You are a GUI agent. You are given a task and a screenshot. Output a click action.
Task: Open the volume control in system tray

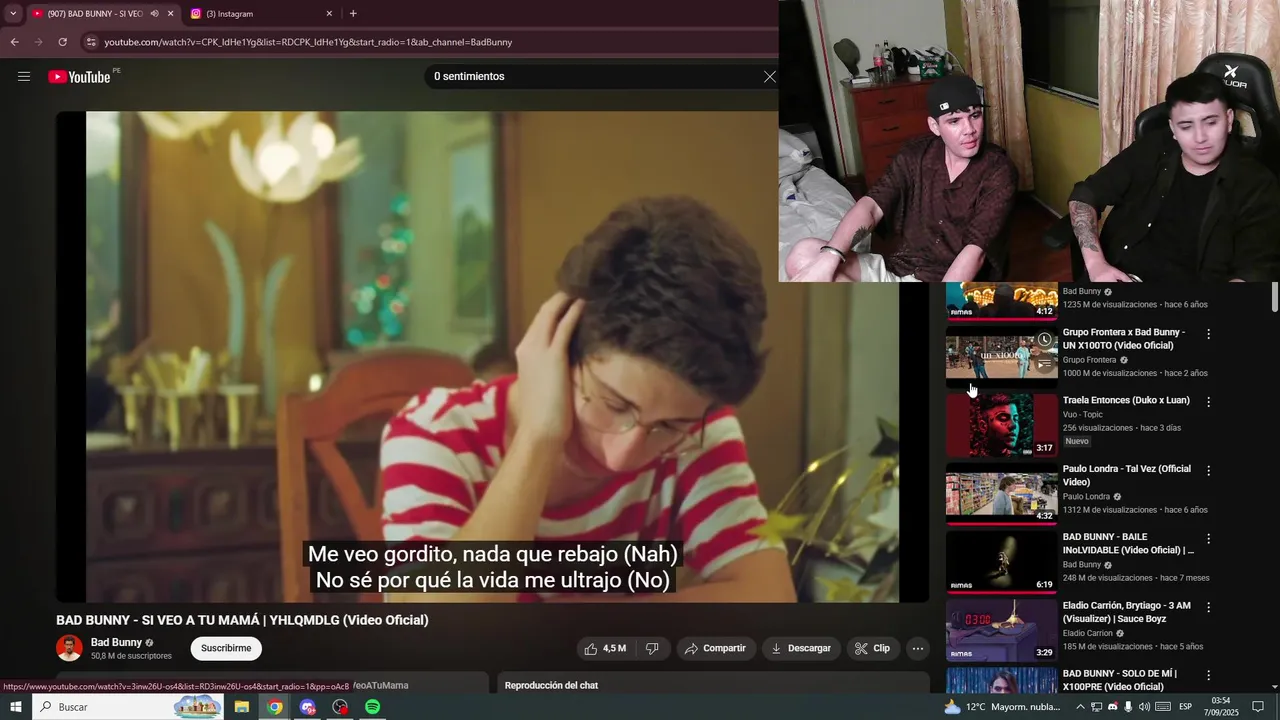(1145, 707)
